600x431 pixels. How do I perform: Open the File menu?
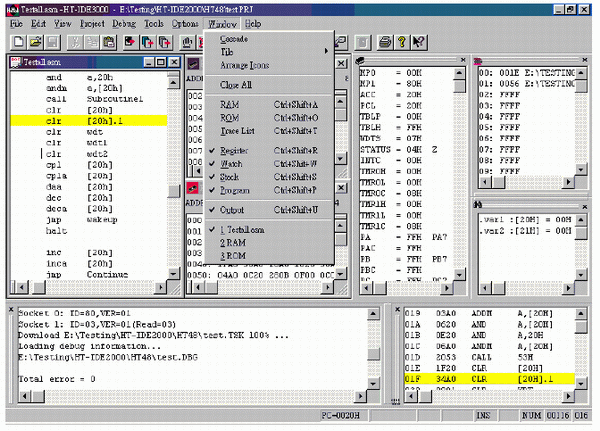[16, 24]
